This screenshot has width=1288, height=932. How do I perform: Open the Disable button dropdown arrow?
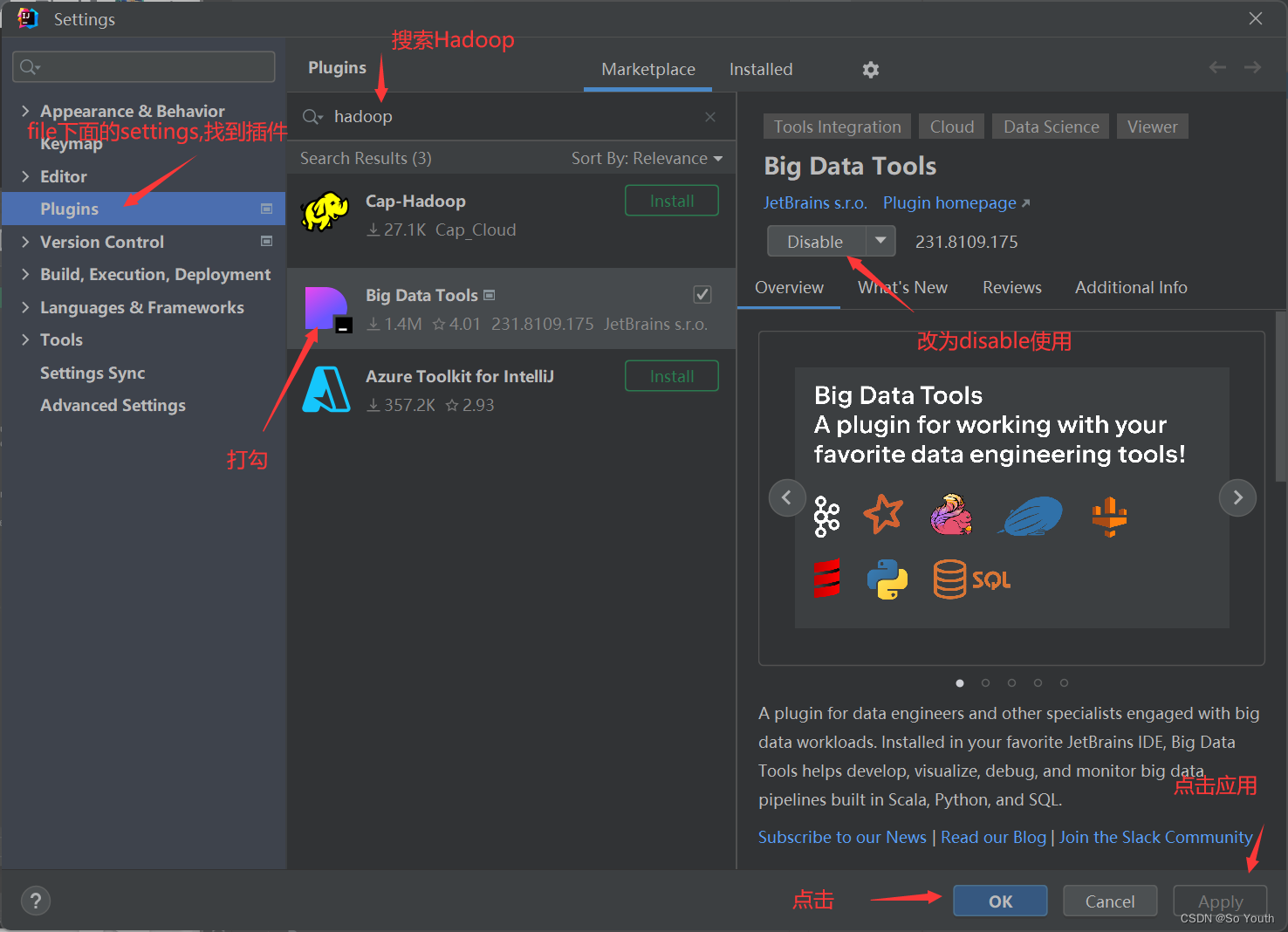(880, 241)
